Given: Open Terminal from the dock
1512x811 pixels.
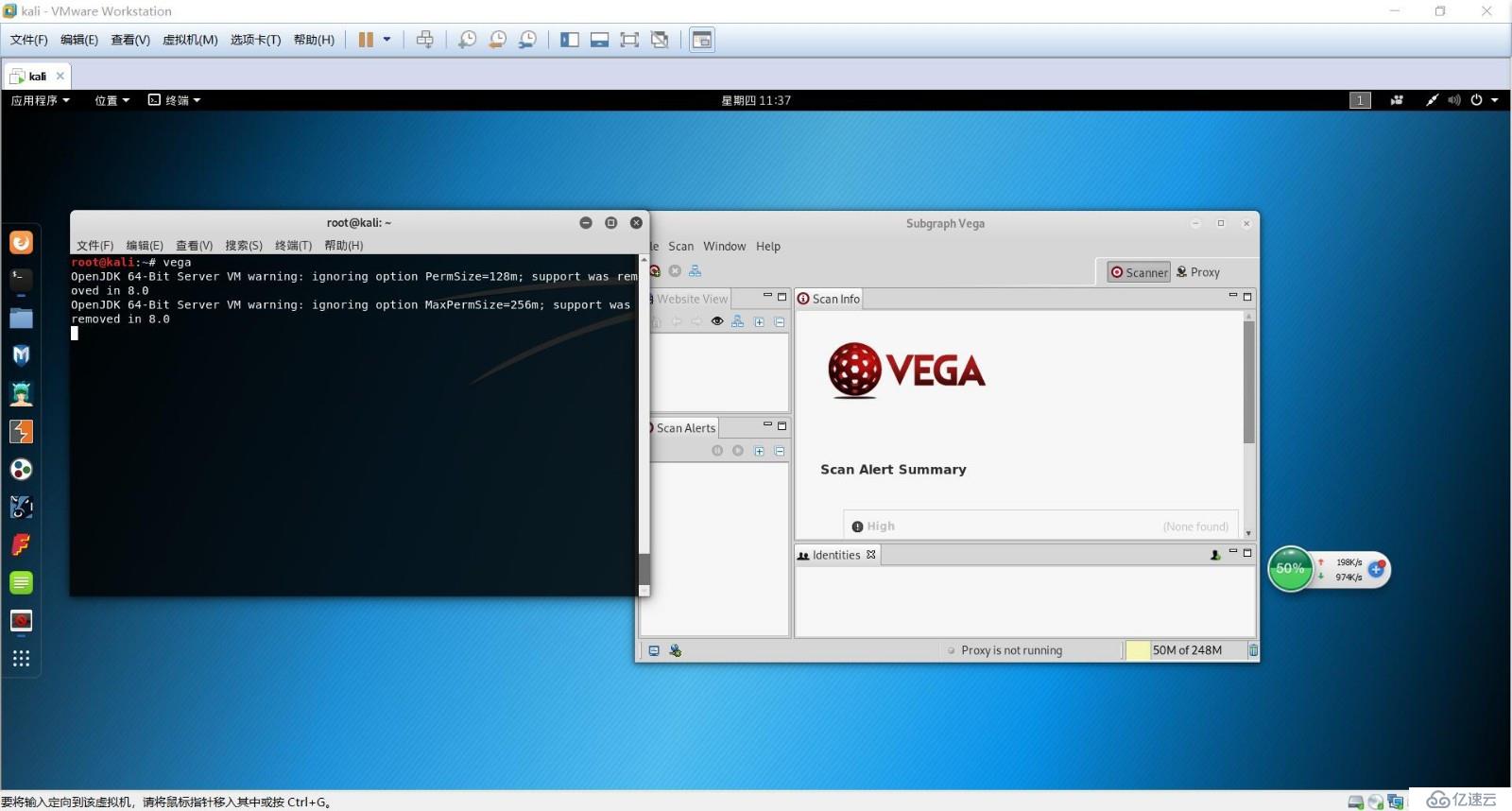Looking at the screenshot, I should pos(21,280).
